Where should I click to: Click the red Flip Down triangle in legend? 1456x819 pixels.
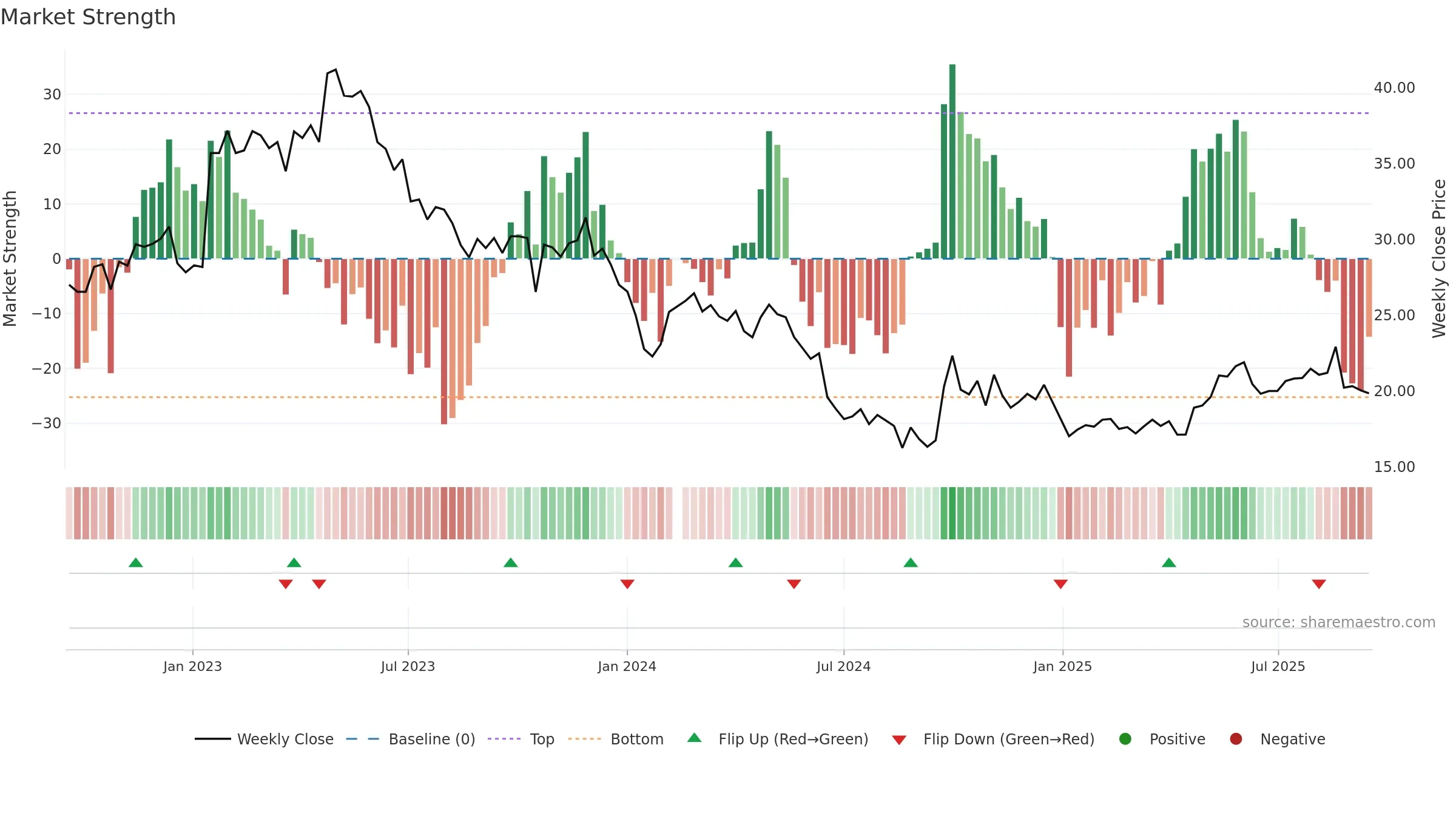pos(899,740)
